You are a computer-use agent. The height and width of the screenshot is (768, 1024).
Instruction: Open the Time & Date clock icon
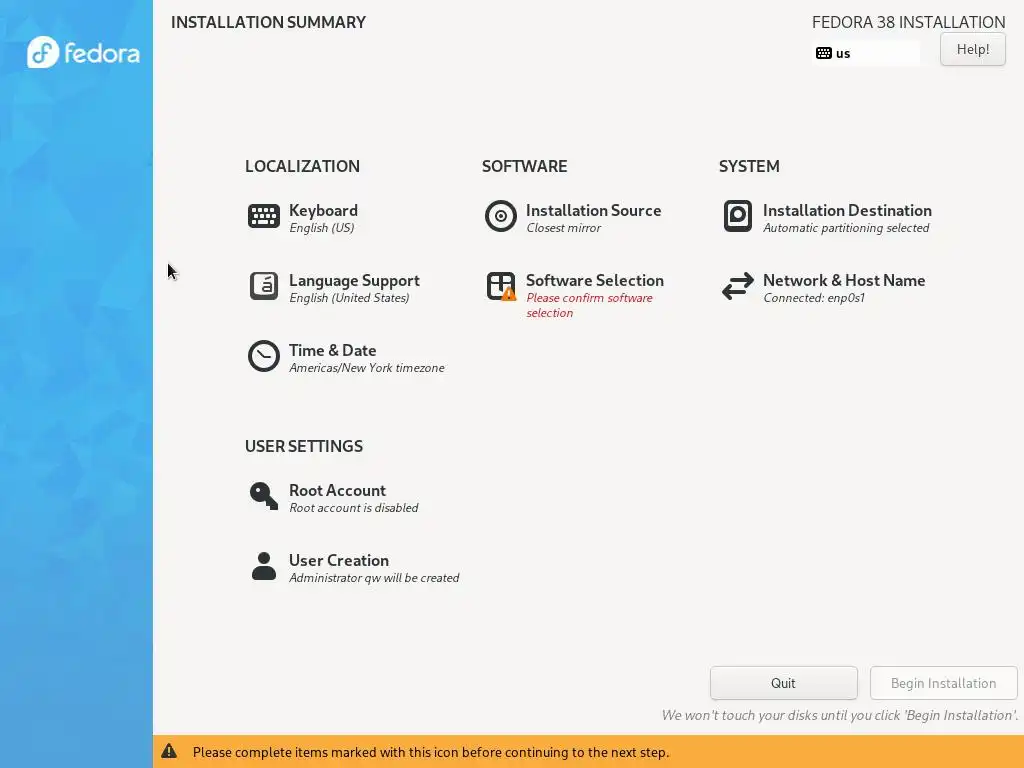click(264, 356)
